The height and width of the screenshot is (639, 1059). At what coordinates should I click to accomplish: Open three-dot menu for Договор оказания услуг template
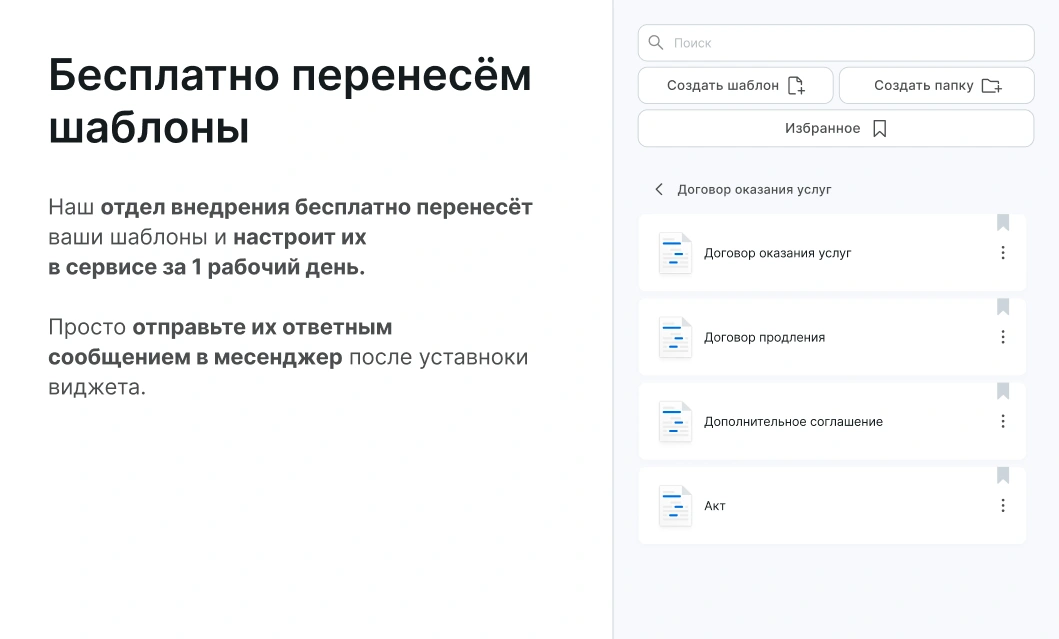(x=1003, y=253)
